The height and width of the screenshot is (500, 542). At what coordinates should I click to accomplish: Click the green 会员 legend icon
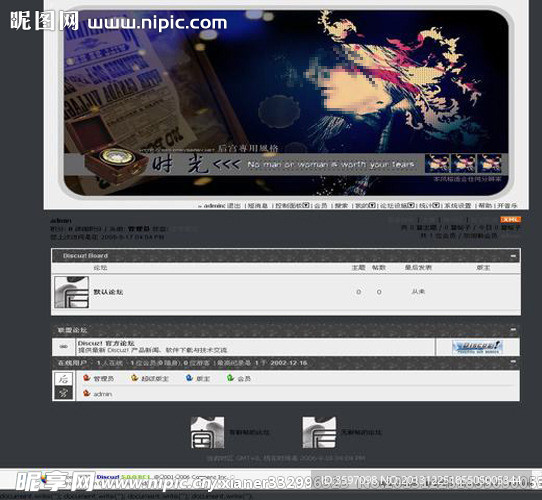pos(230,378)
